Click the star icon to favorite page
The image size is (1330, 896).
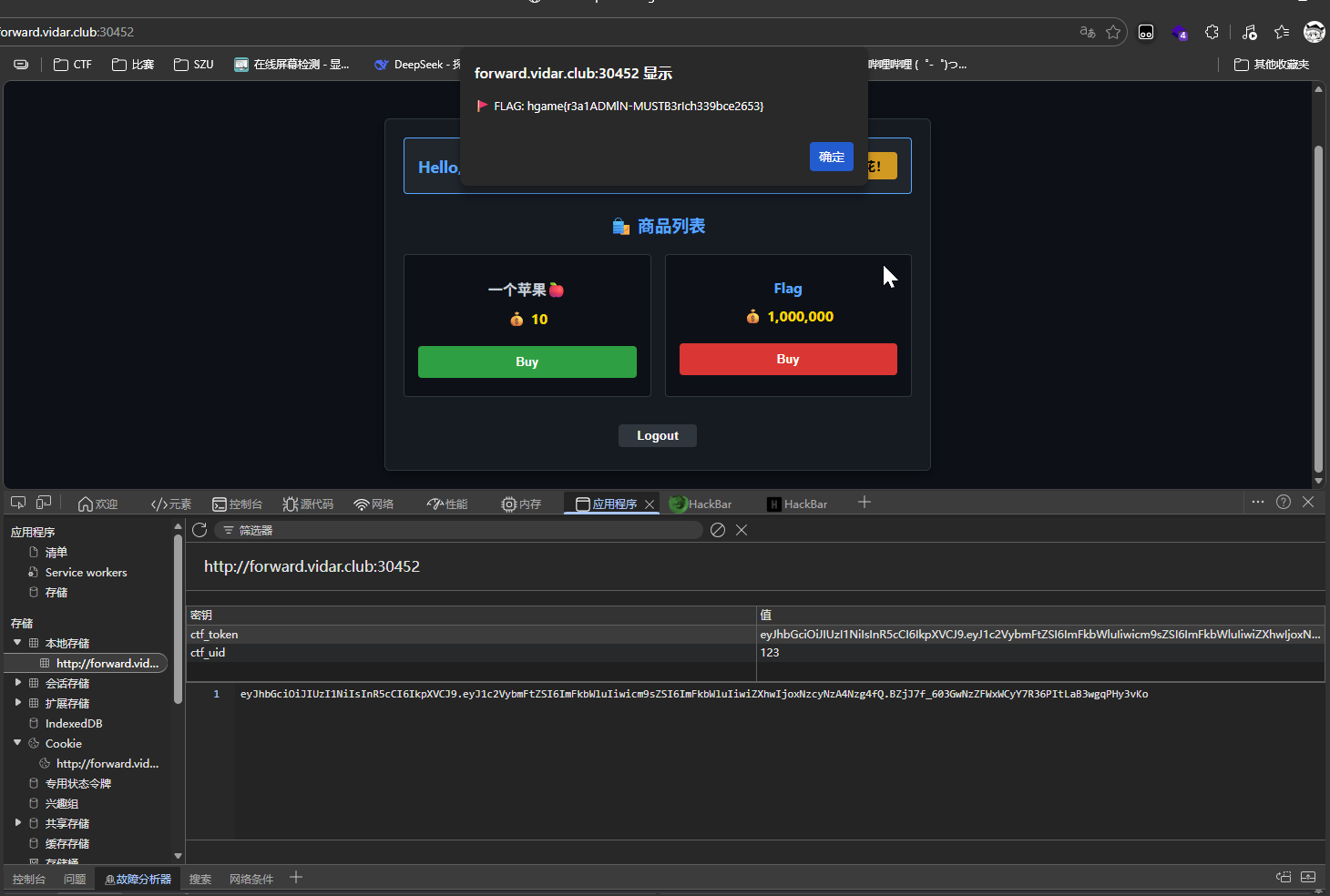(x=1113, y=32)
